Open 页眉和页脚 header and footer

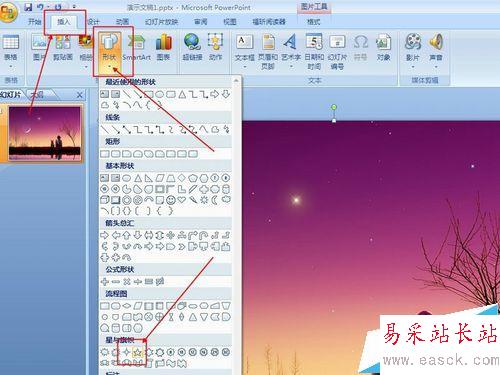(x=268, y=52)
